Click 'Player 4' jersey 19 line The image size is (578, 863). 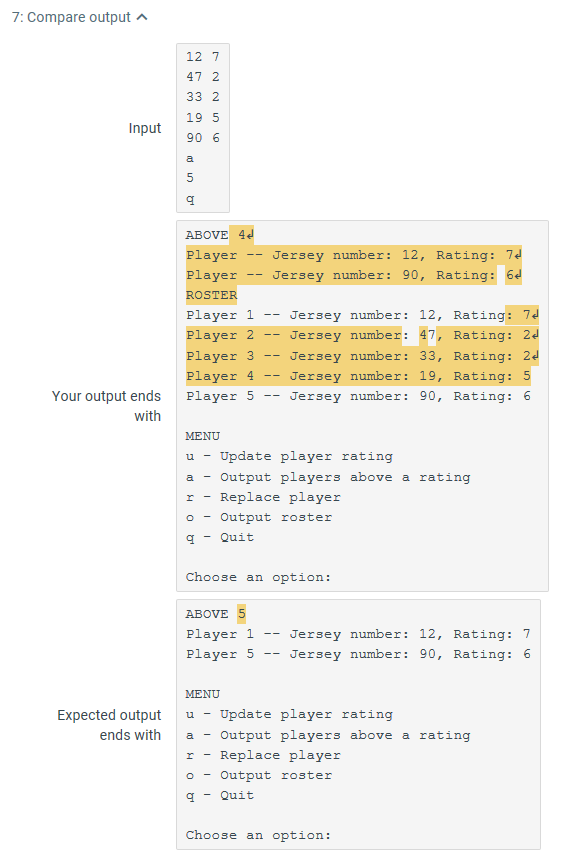tap(358, 376)
